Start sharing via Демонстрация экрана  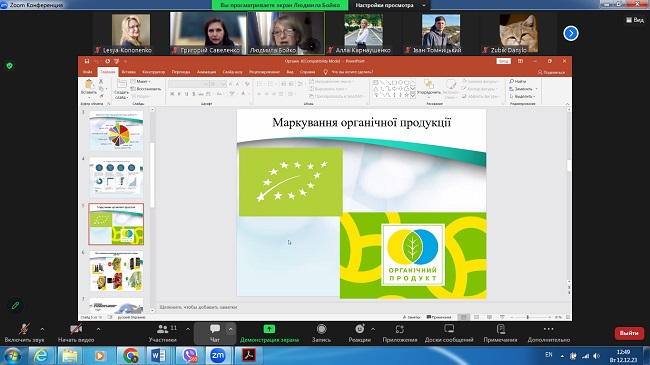tap(269, 333)
